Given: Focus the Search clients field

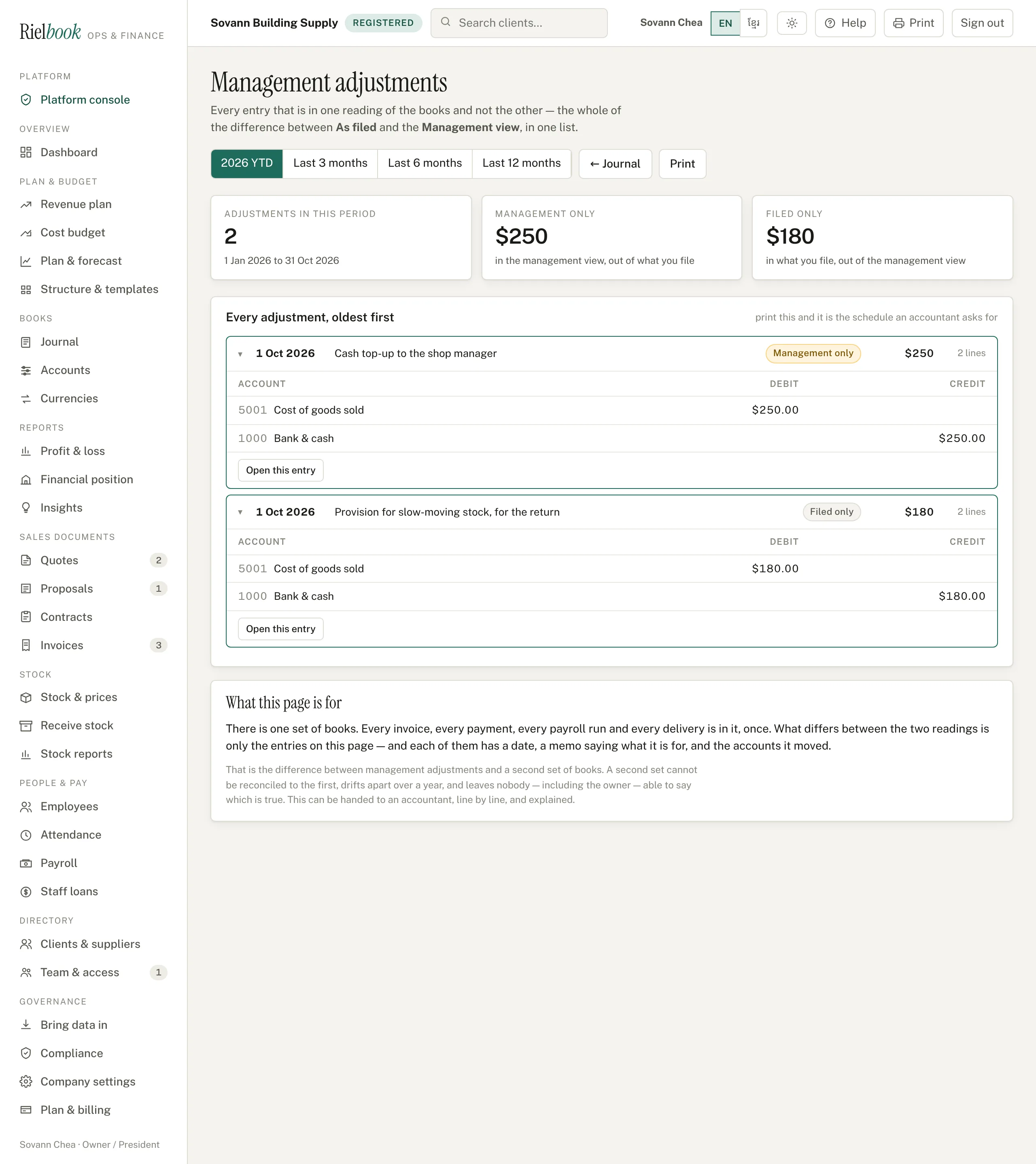Looking at the screenshot, I should [x=519, y=23].
